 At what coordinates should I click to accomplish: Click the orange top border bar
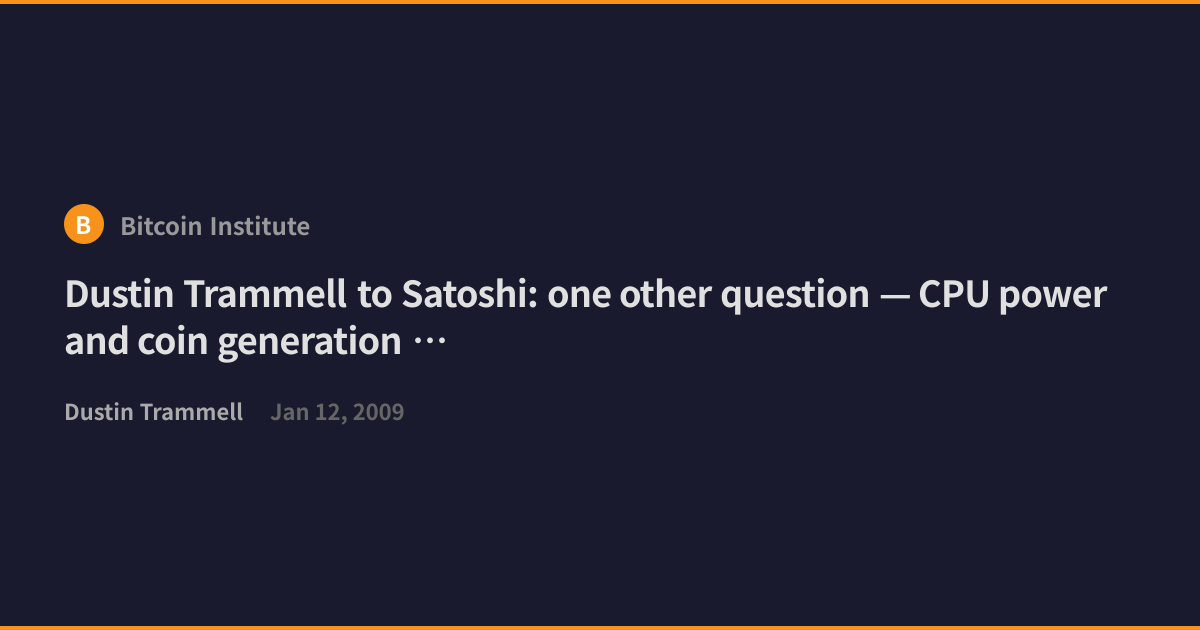(x=600, y=2)
